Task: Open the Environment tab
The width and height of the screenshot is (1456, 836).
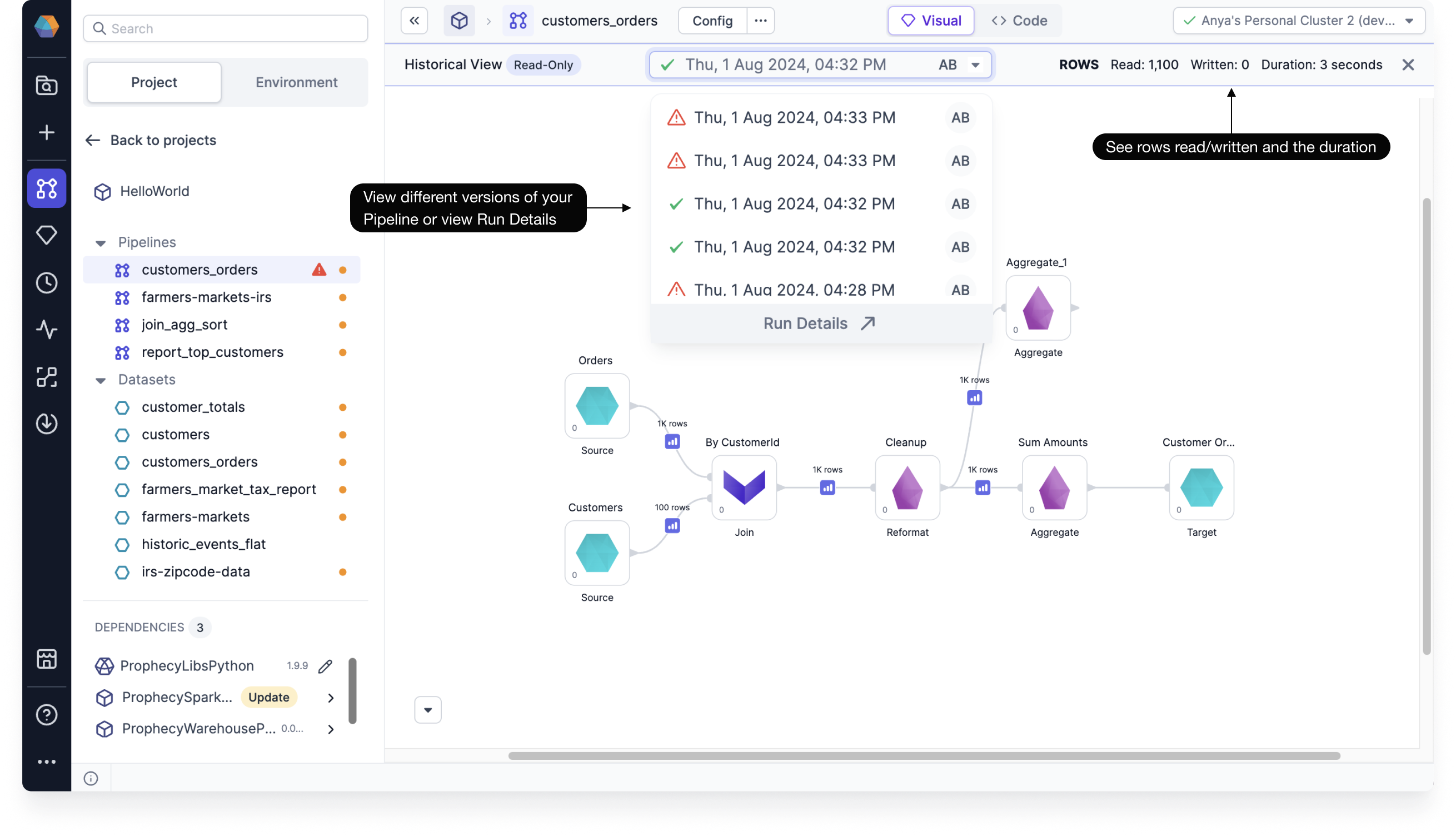Action: pyautogui.click(x=296, y=82)
